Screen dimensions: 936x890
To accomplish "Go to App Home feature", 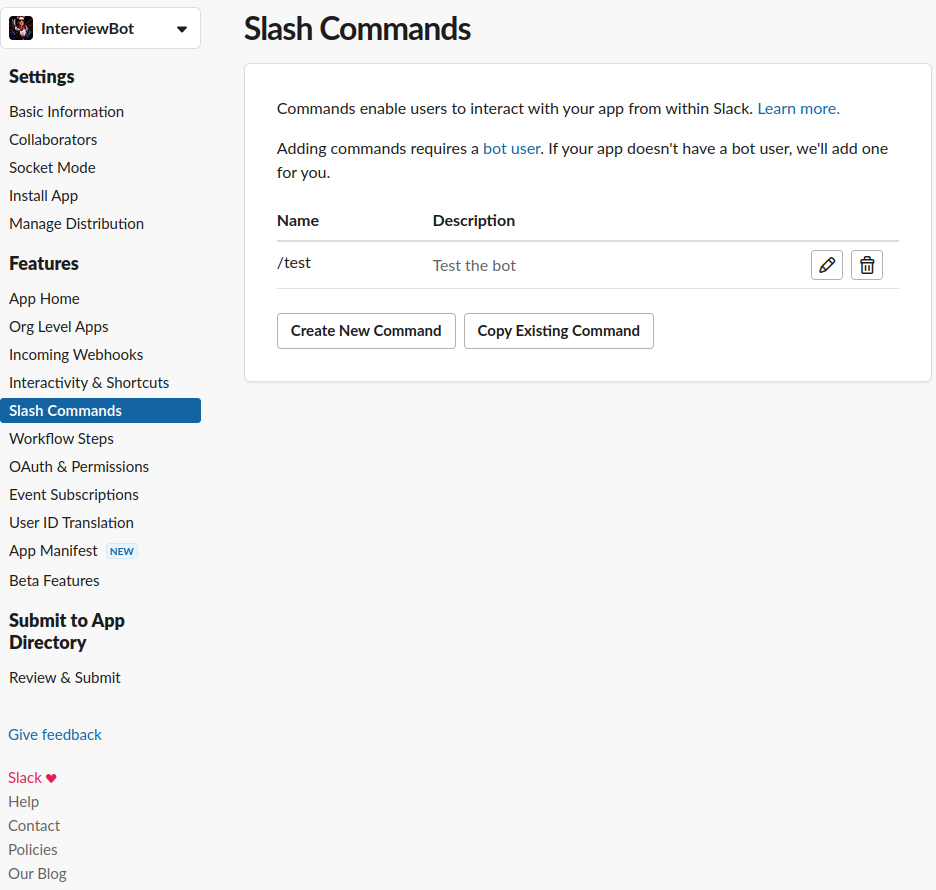I will (44, 298).
